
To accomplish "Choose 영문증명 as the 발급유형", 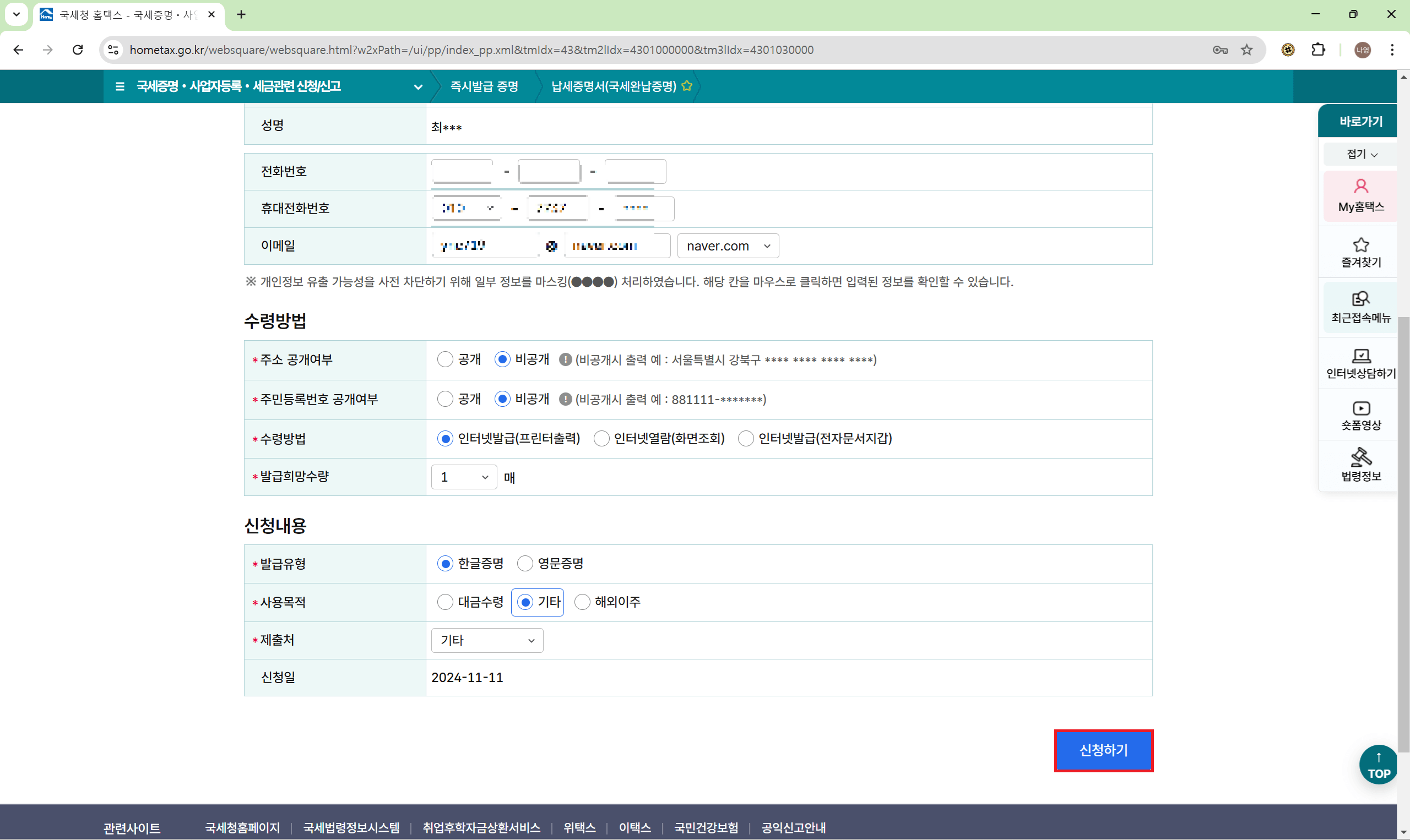I will point(525,563).
